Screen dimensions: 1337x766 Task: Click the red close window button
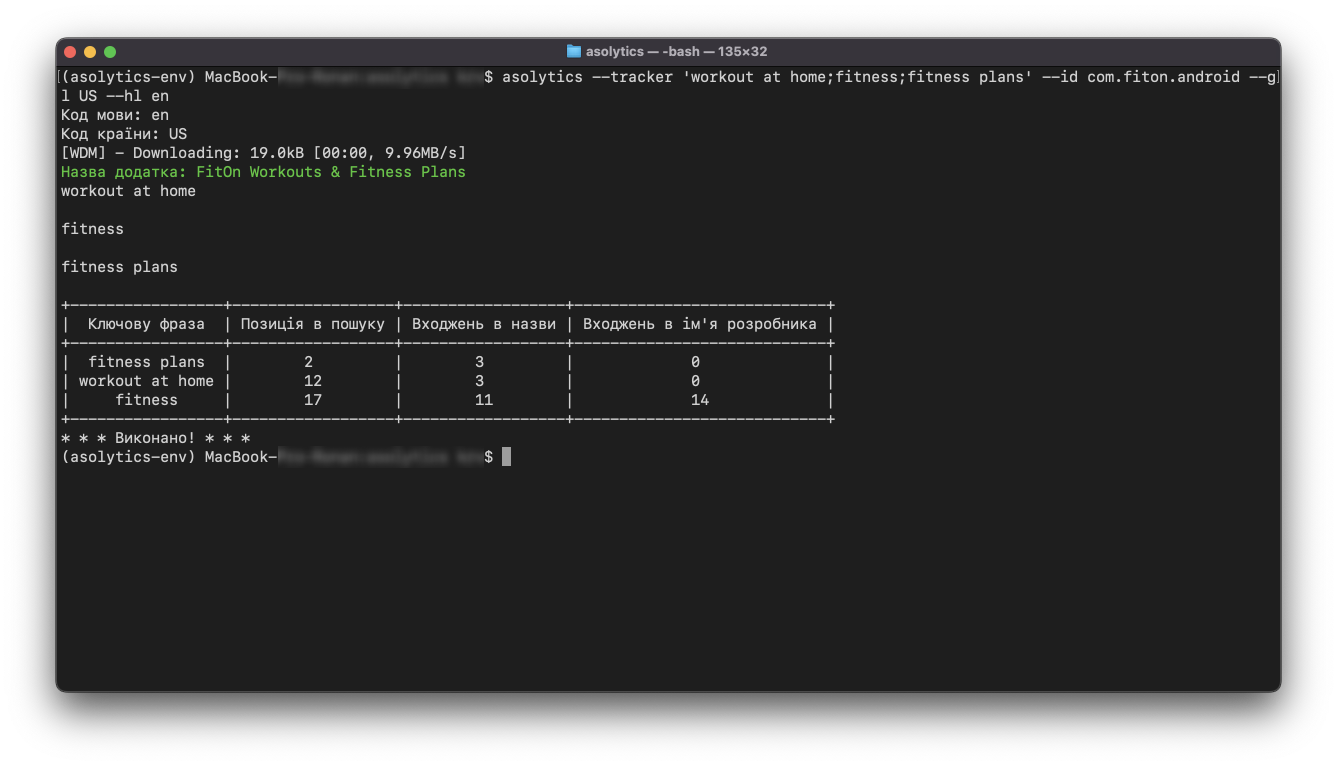[x=70, y=51]
